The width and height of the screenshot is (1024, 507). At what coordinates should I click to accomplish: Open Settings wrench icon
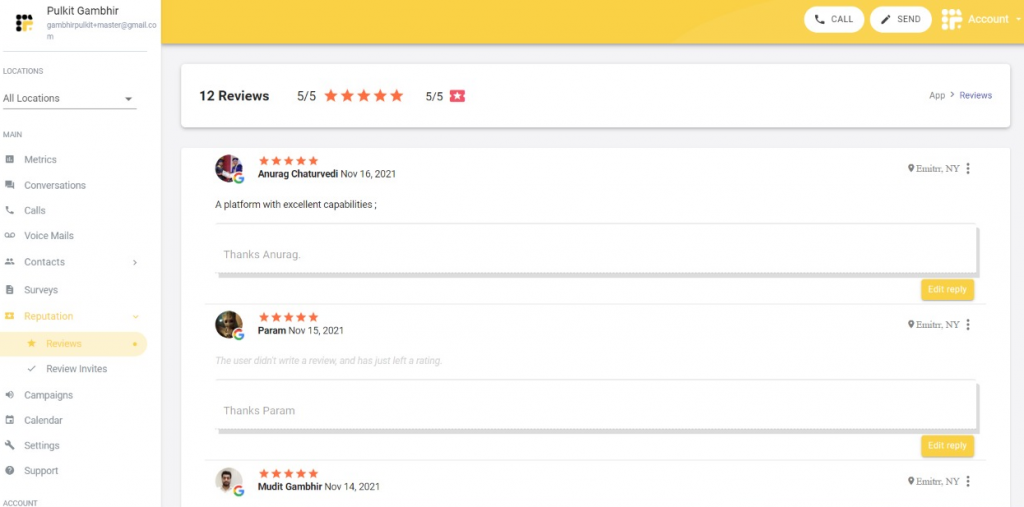(x=10, y=445)
